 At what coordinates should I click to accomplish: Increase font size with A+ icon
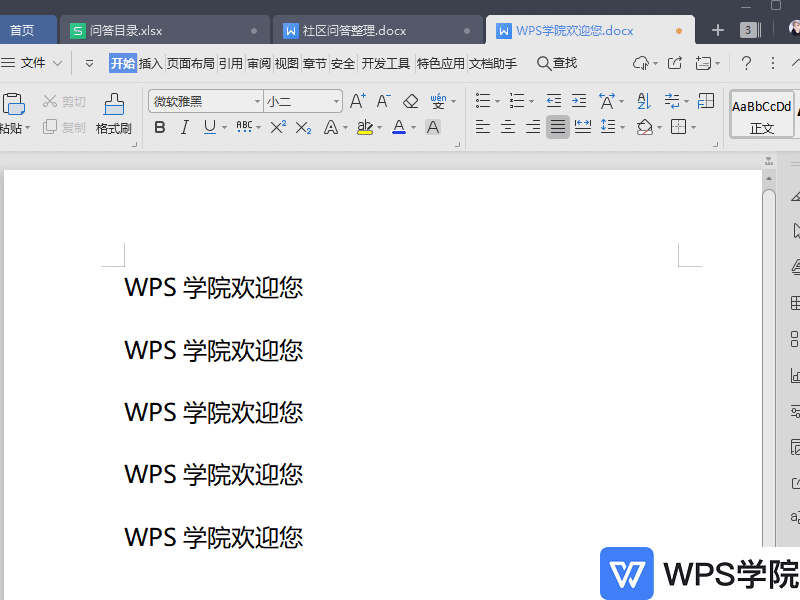pos(358,101)
